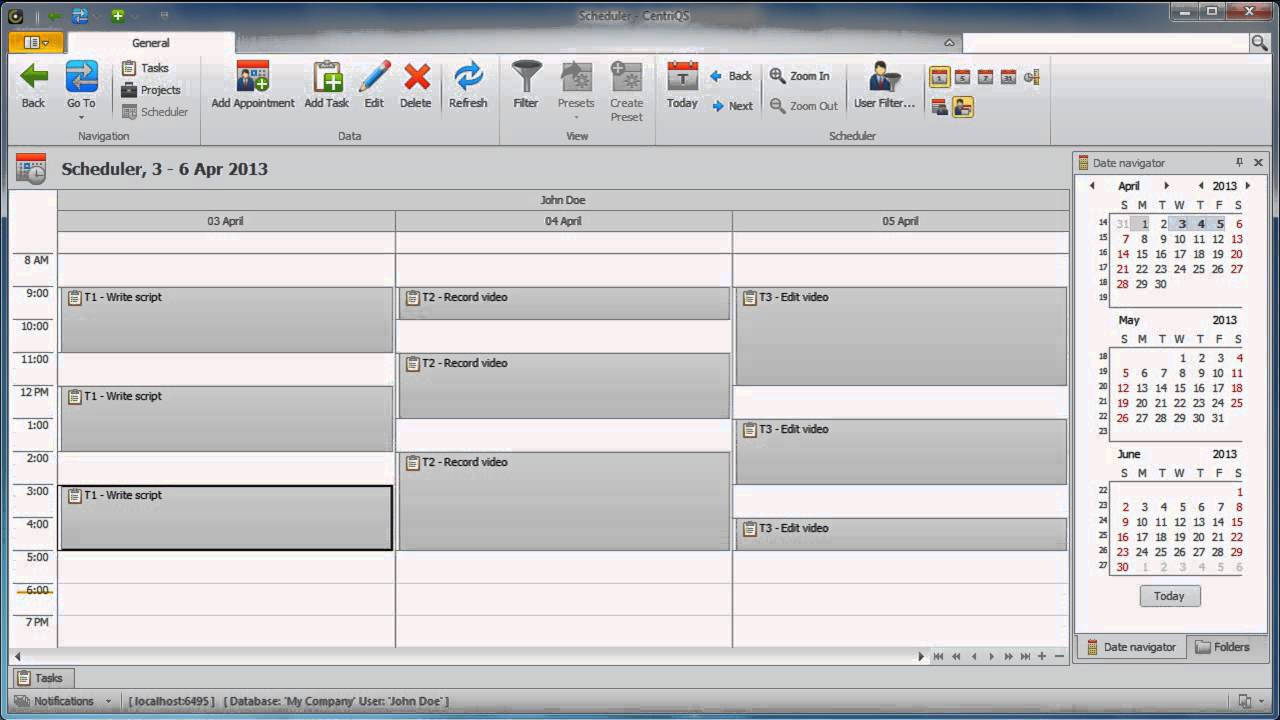This screenshot has height=720, width=1280.
Task: Open the application menu button
Action: pos(36,42)
